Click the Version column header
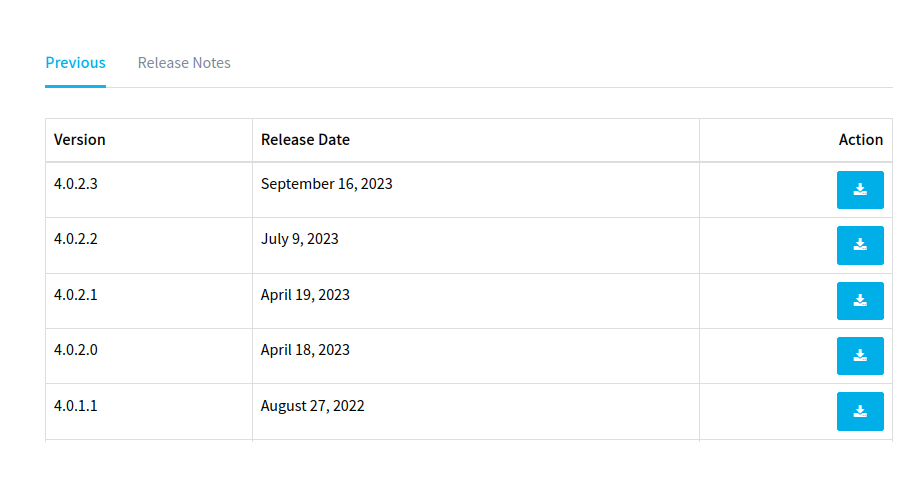This screenshot has width=924, height=485. click(80, 140)
